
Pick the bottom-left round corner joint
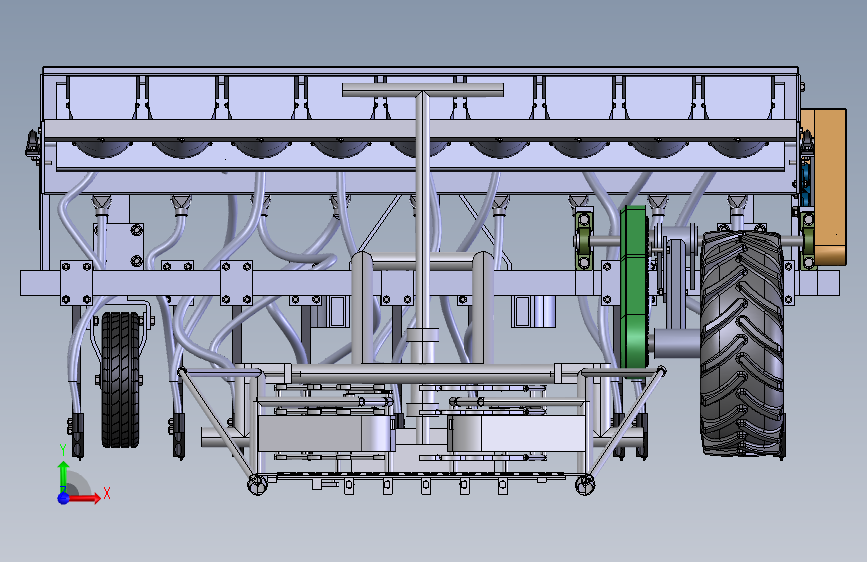pos(257,485)
